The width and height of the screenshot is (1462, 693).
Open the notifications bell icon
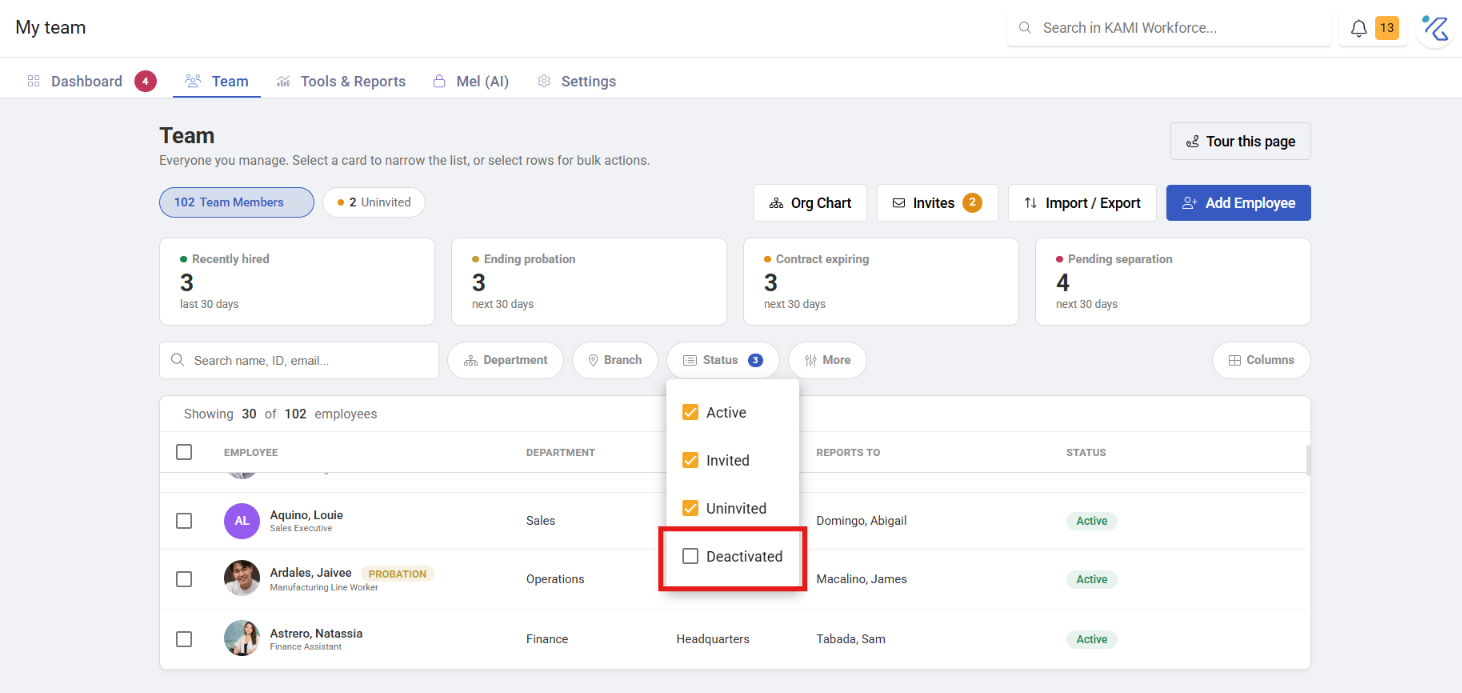[1358, 28]
